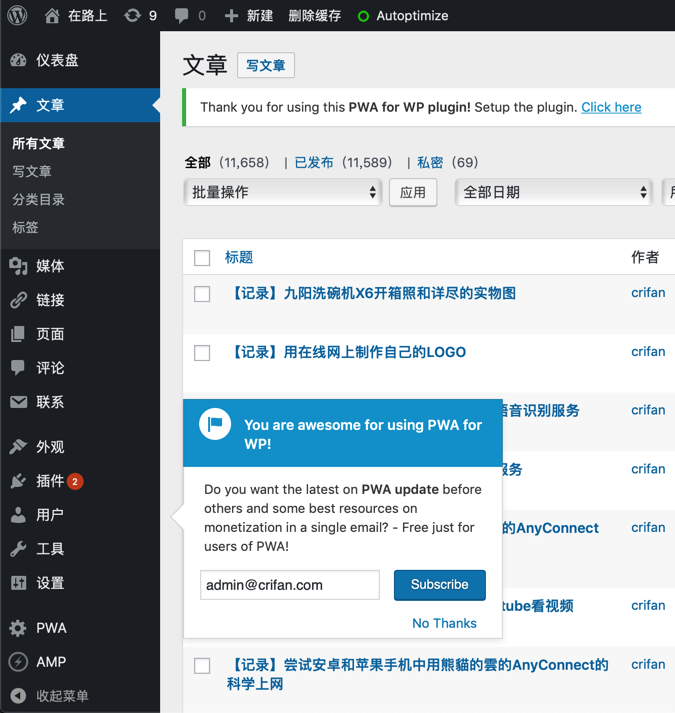The image size is (675, 713).
Task: Toggle the select-all checkbox beside 标题
Action: pyautogui.click(x=202, y=258)
